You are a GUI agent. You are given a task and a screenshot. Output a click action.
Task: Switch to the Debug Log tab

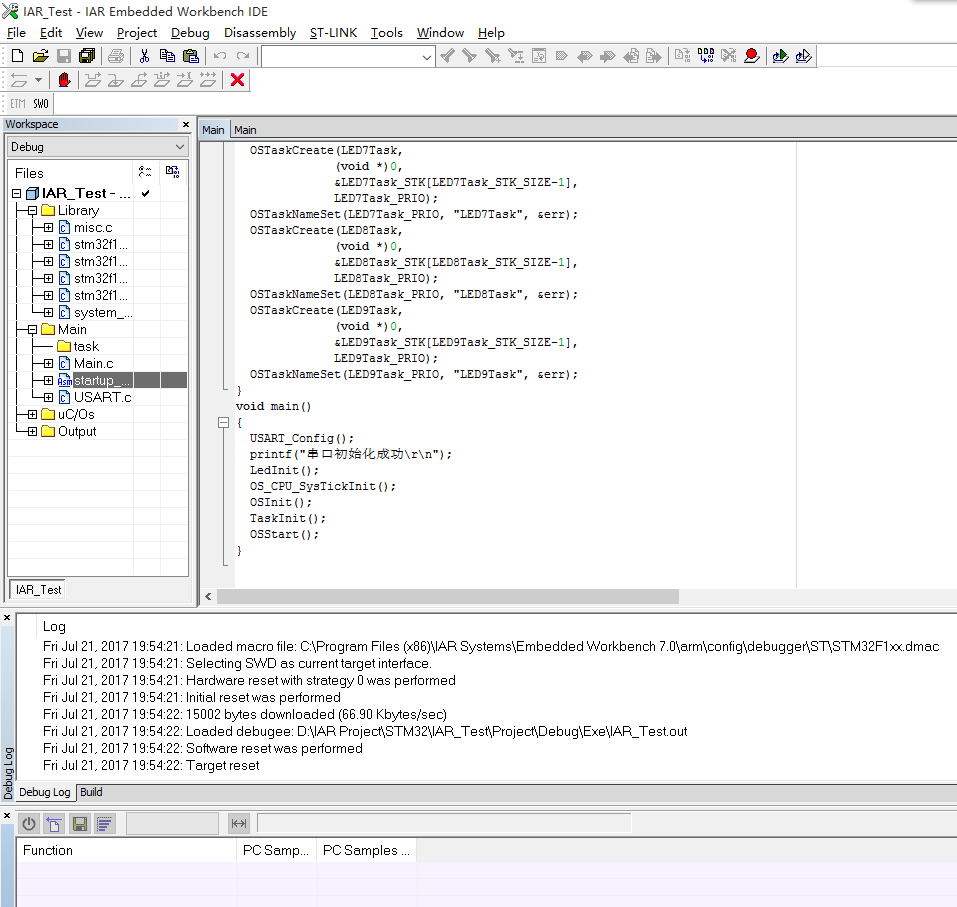(x=45, y=792)
